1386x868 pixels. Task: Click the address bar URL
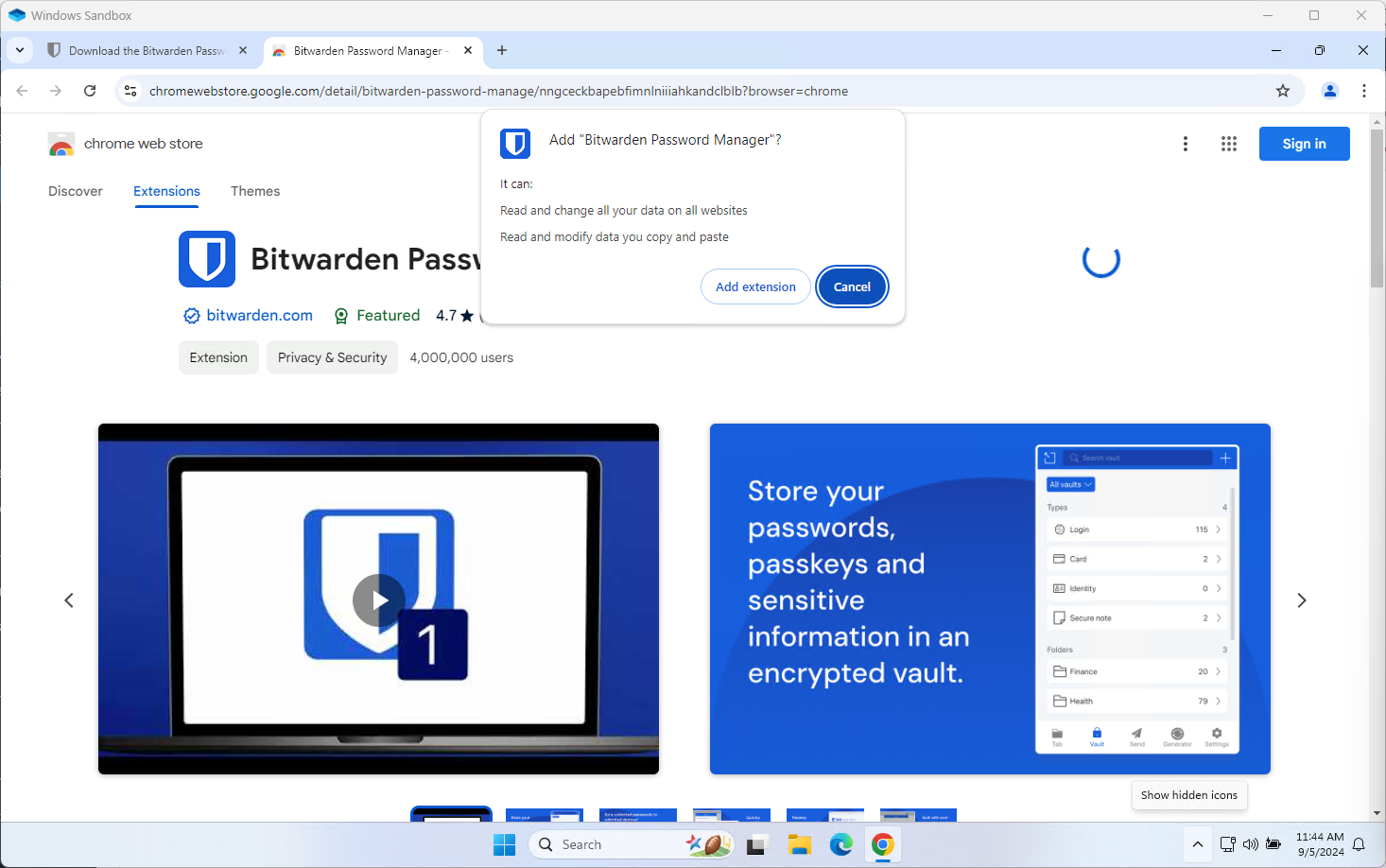point(498,91)
